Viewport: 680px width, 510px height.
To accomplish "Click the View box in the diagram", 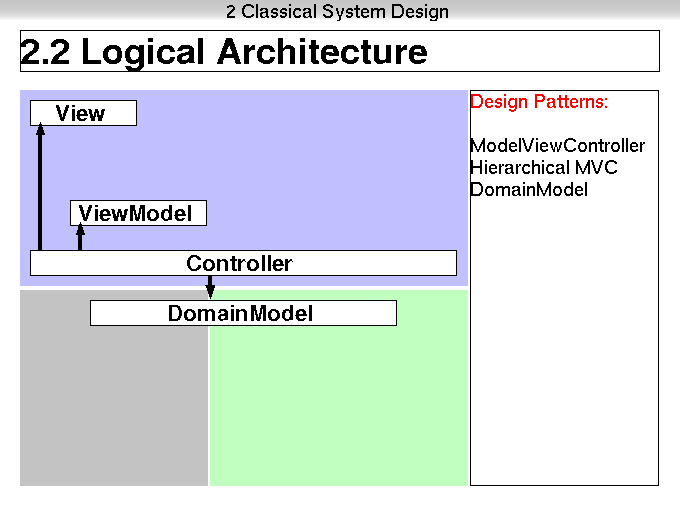I will (x=83, y=113).
